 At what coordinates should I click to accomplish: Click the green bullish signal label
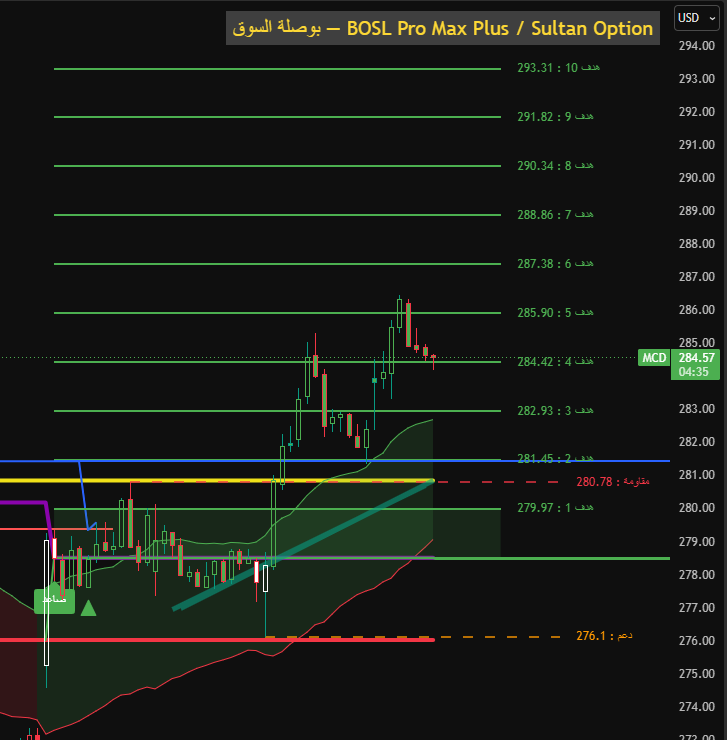(x=54, y=601)
